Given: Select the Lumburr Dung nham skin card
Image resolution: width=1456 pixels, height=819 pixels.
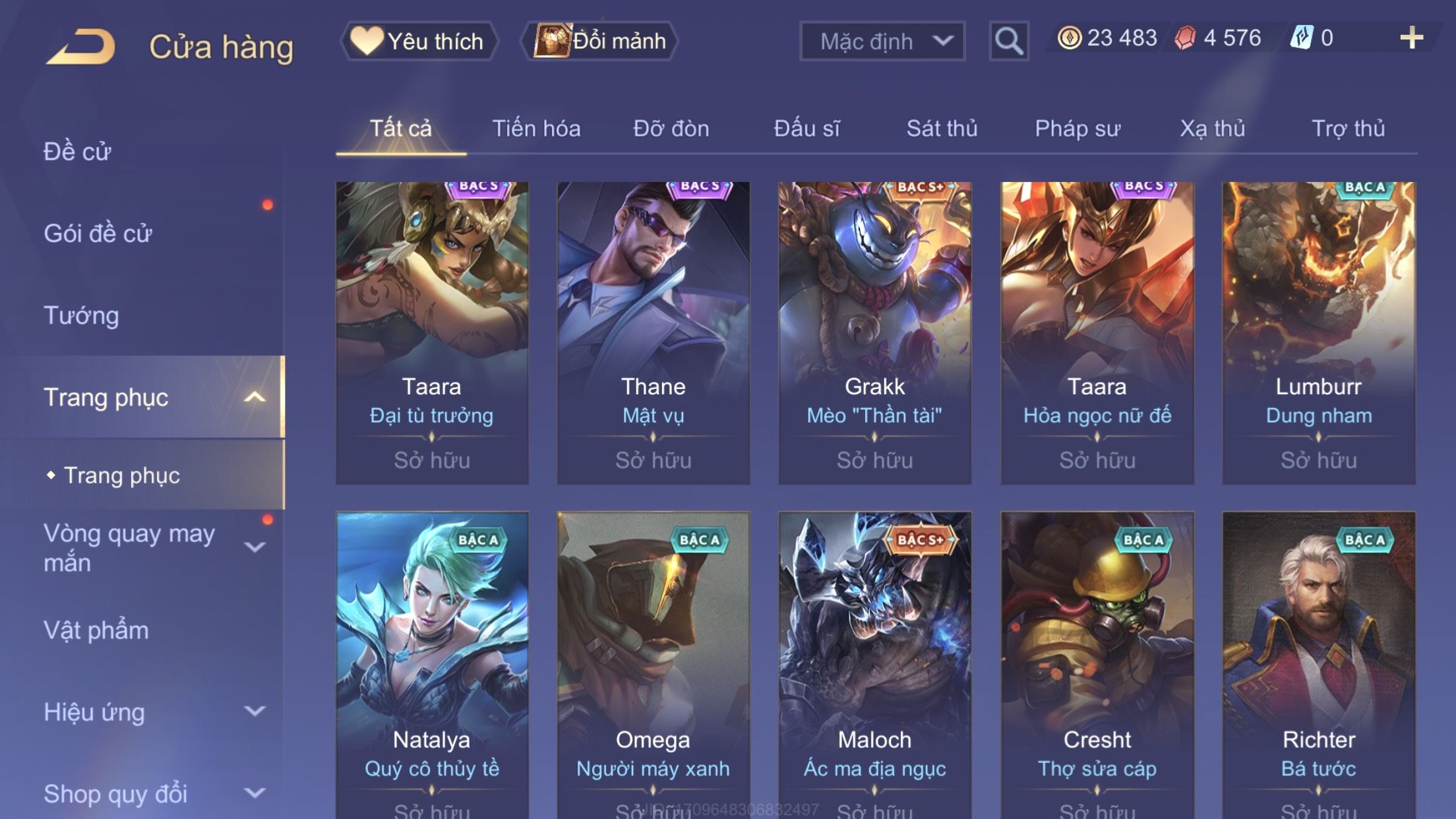Looking at the screenshot, I should point(1318,333).
